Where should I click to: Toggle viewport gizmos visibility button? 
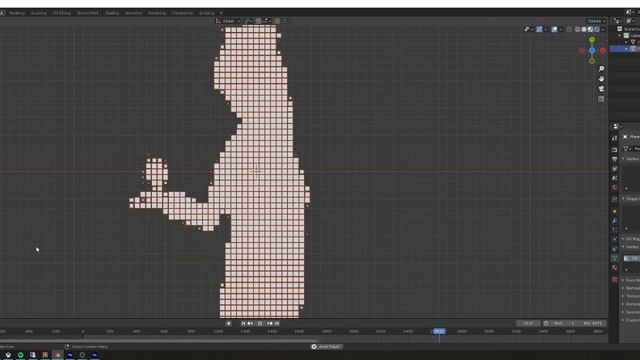[x=540, y=29]
